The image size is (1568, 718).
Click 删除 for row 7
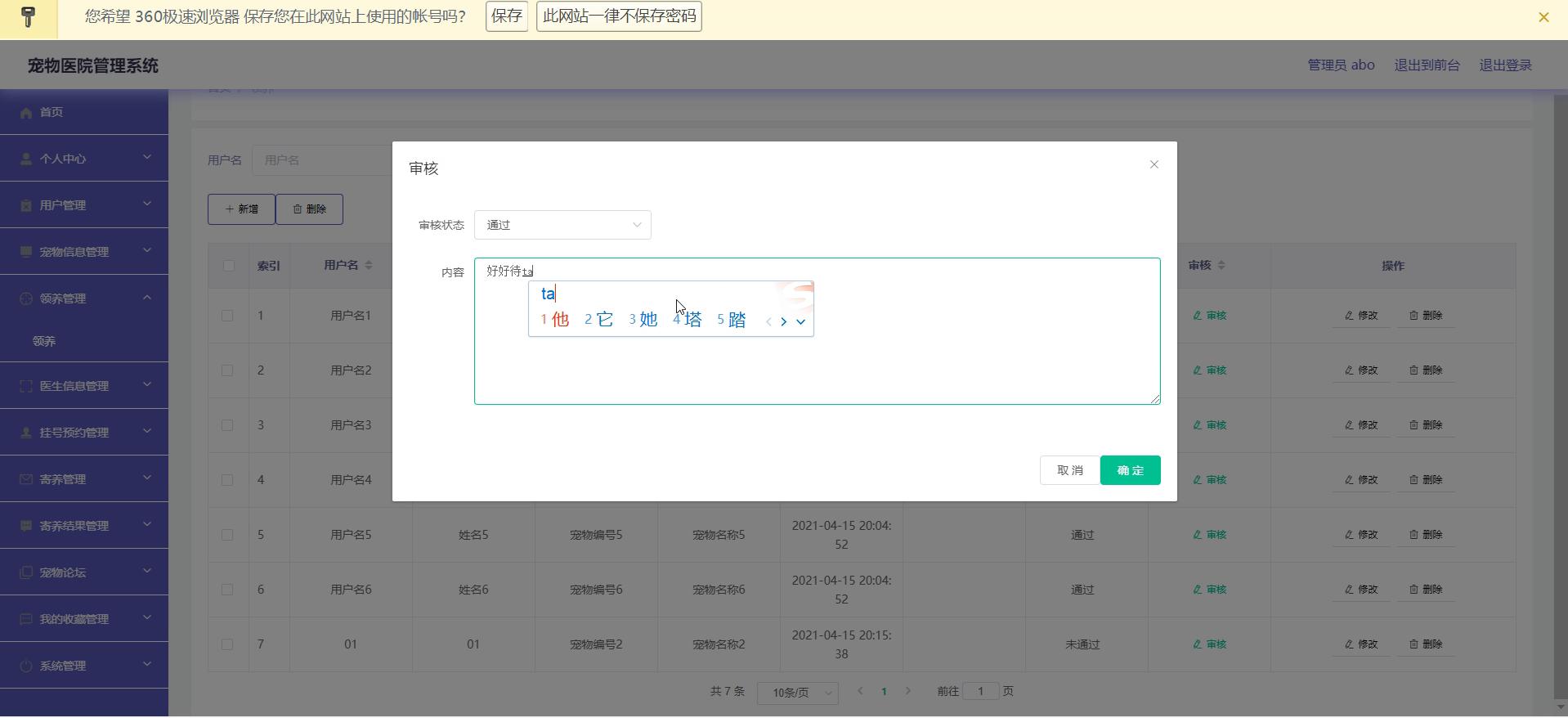[x=1426, y=644]
